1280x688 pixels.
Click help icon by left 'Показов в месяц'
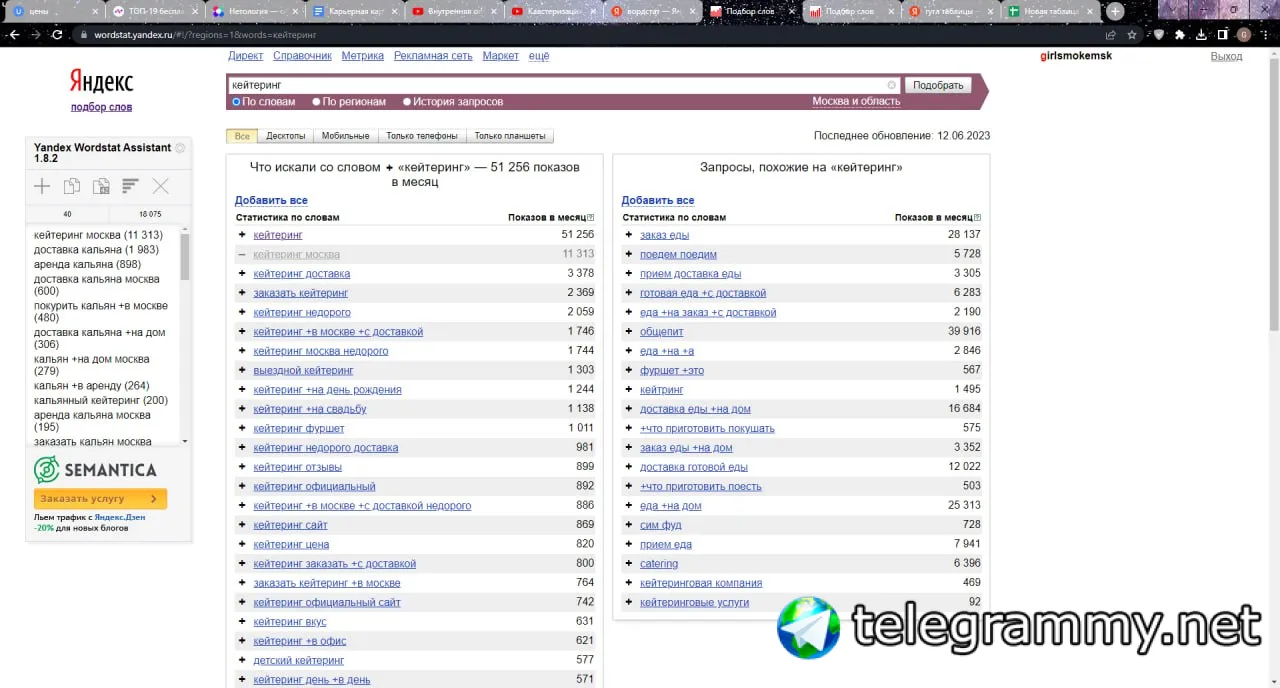[591, 217]
